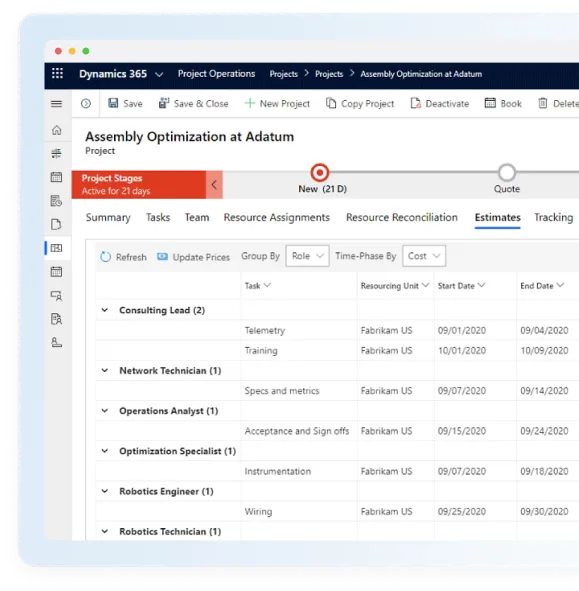Open the Group By Role dropdown
The width and height of the screenshot is (579, 591).
click(308, 256)
